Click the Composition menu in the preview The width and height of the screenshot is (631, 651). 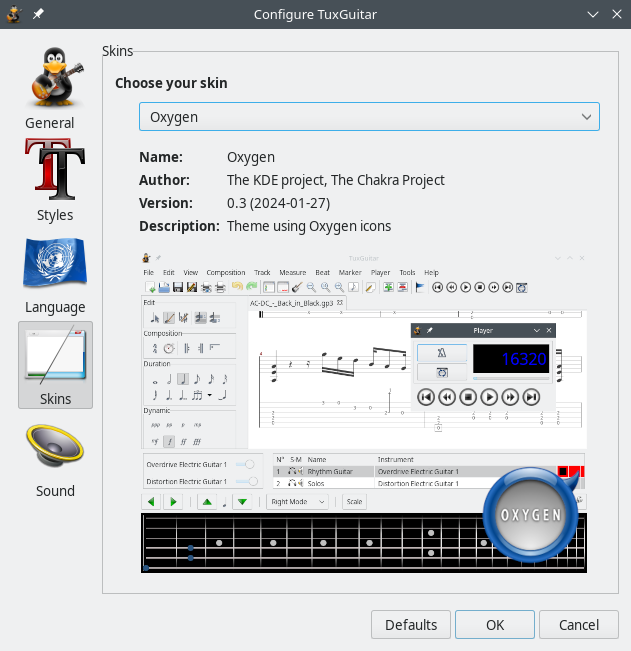[225, 272]
